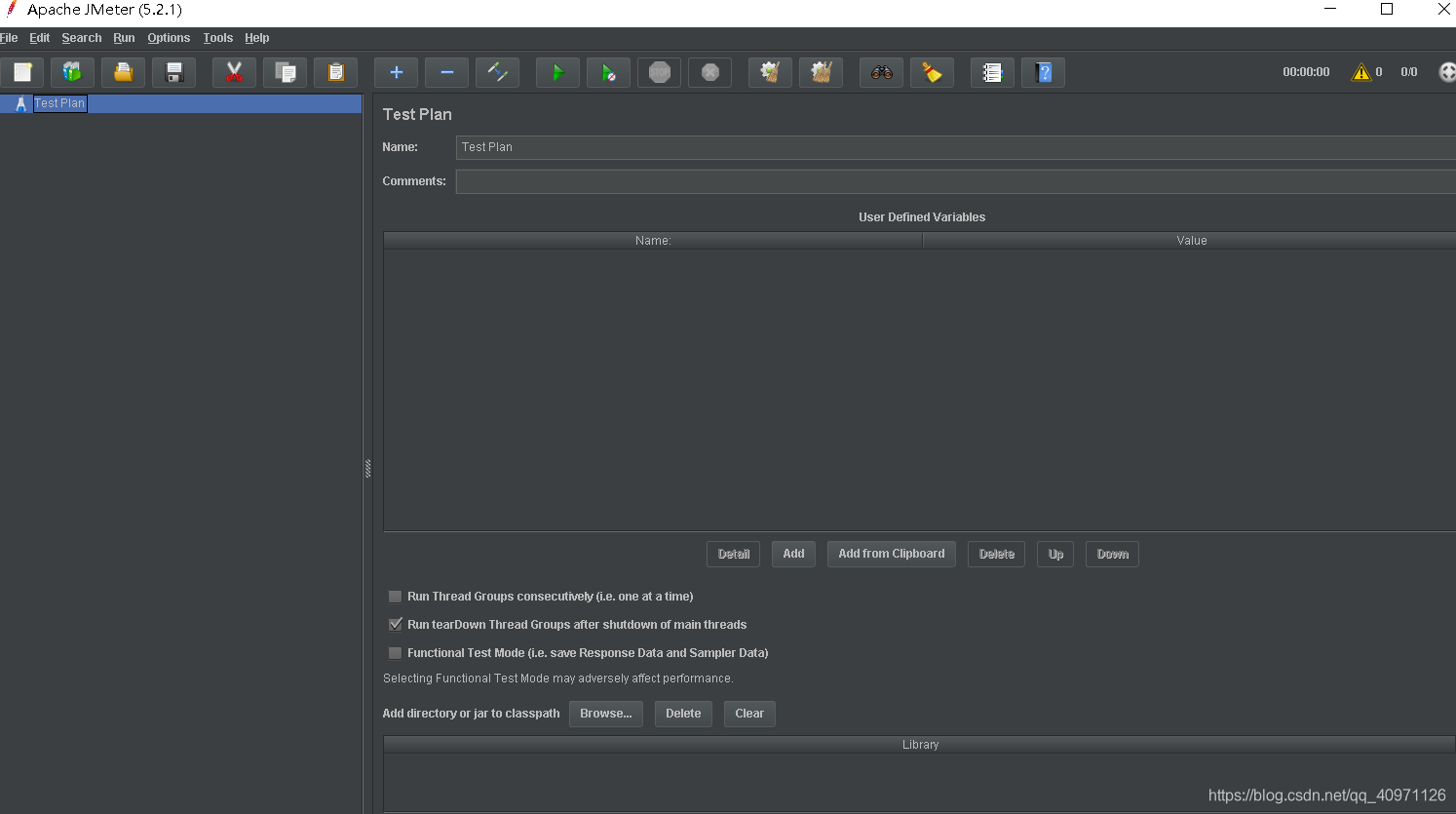Click the Open file folder icon
The height and width of the screenshot is (814, 1456).
tap(124, 72)
